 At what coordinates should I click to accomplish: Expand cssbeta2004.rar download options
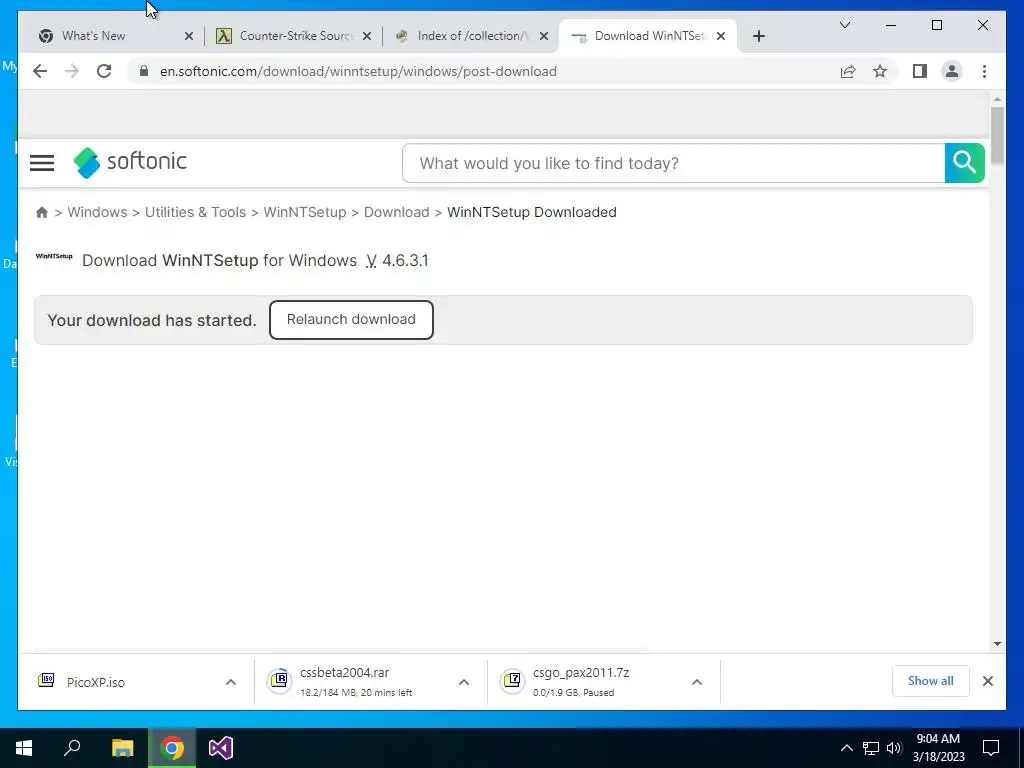[464, 682]
